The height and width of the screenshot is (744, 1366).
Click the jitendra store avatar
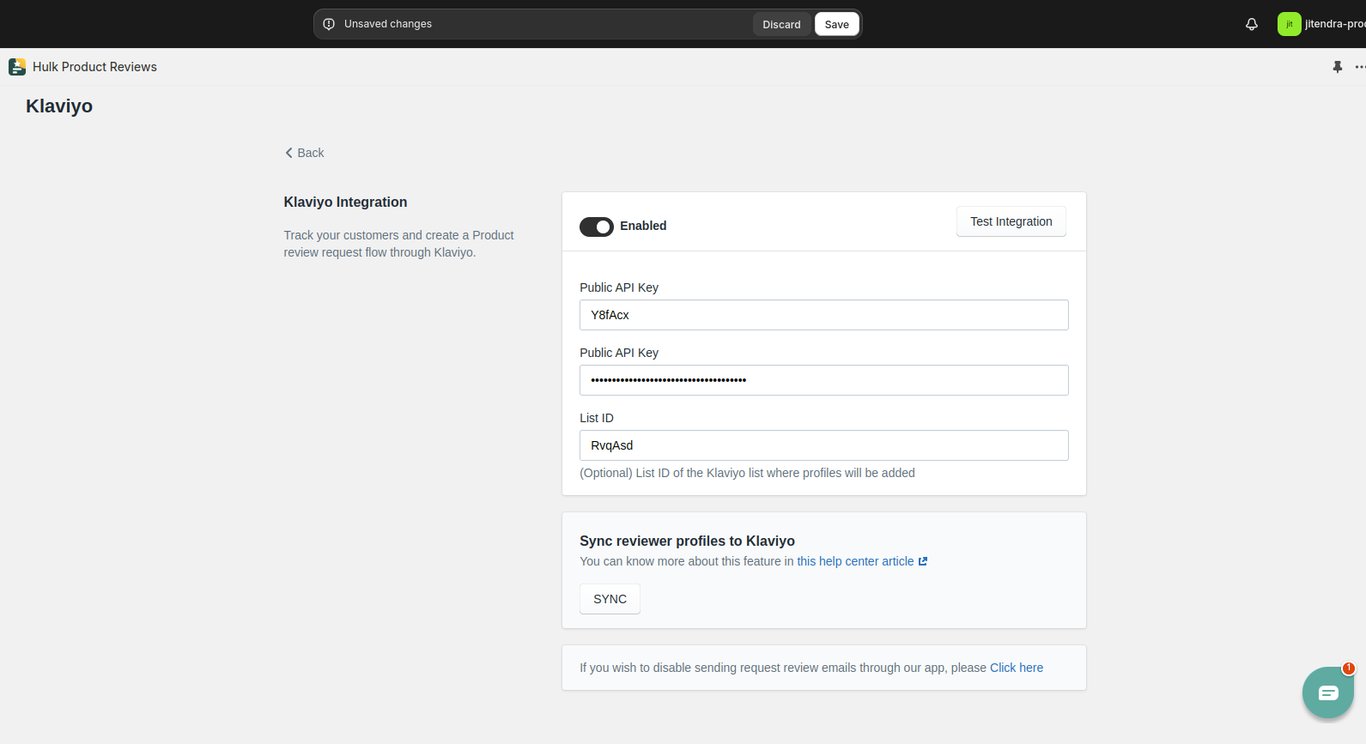1289,24
